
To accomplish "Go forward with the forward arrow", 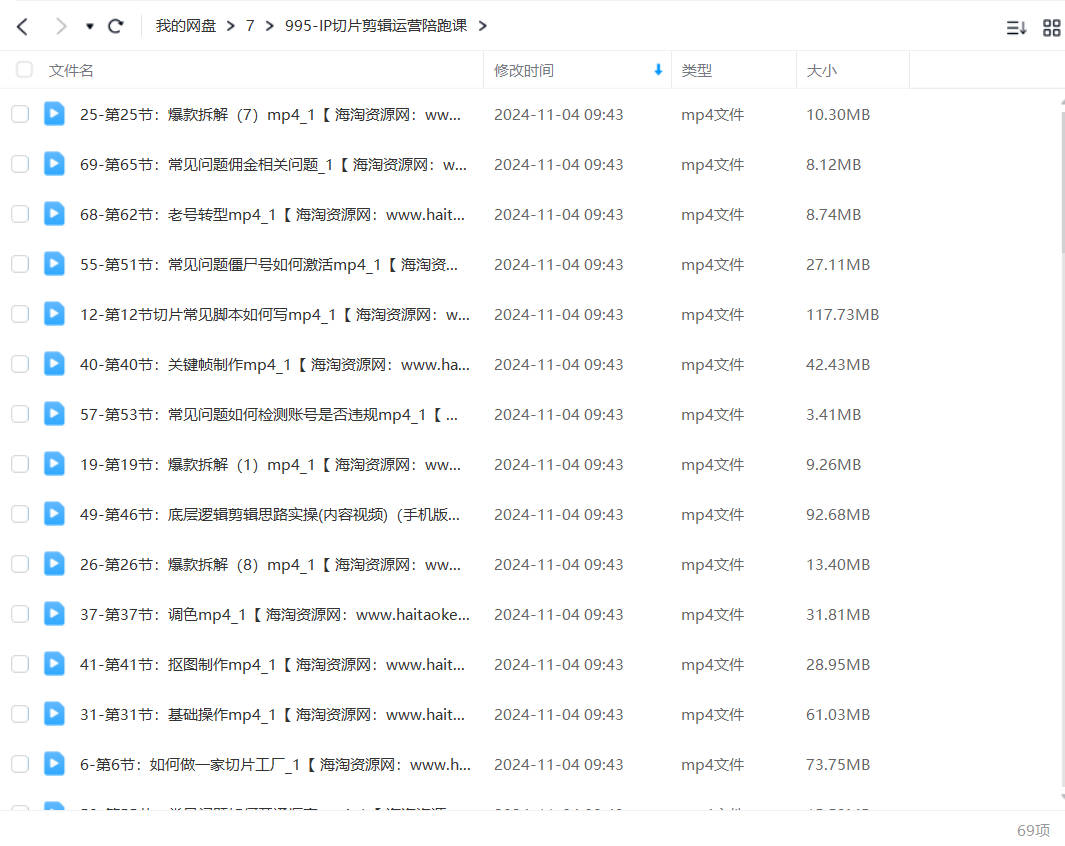I will (61, 26).
